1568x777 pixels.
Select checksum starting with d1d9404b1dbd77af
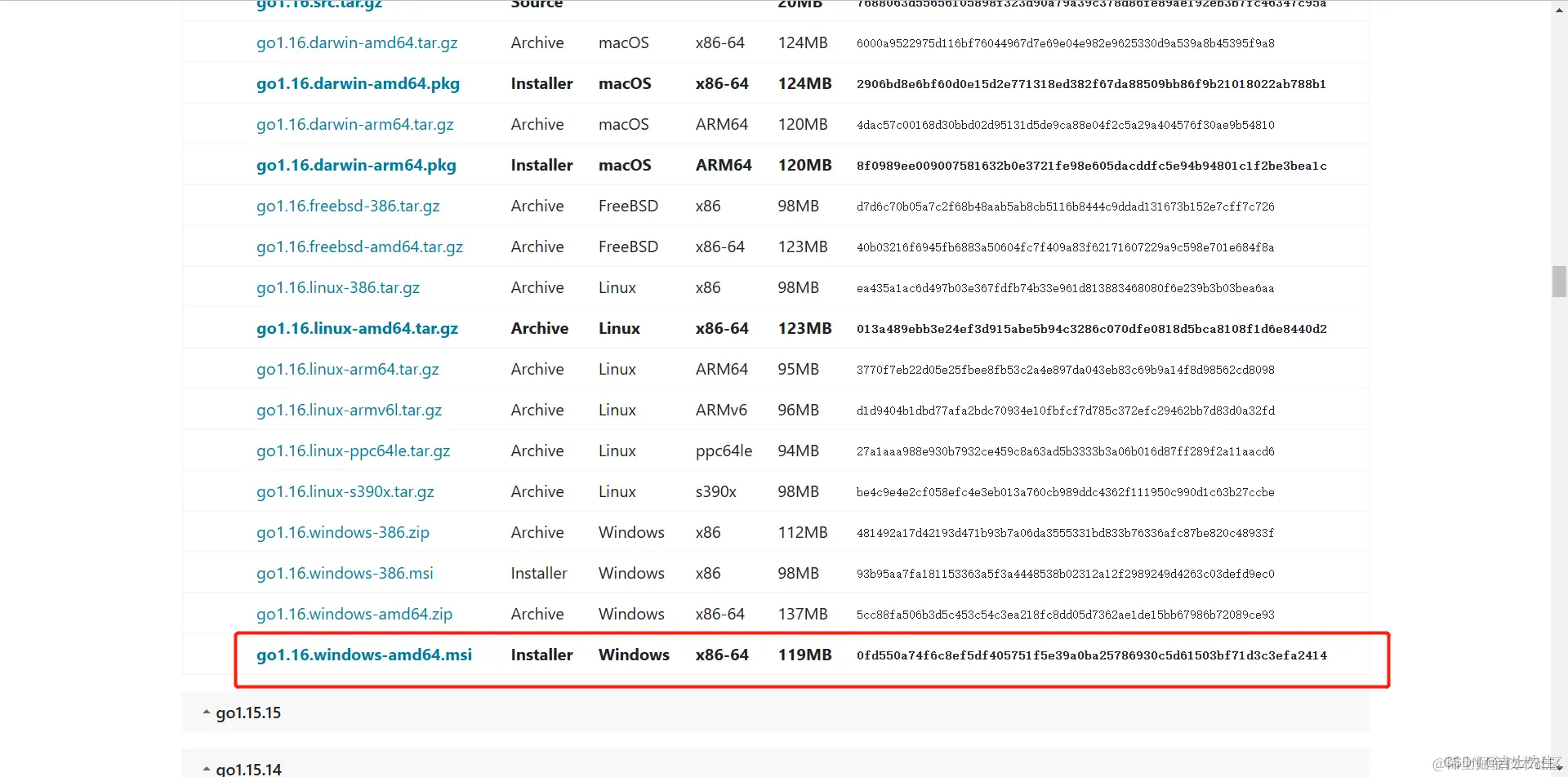[1066, 411]
